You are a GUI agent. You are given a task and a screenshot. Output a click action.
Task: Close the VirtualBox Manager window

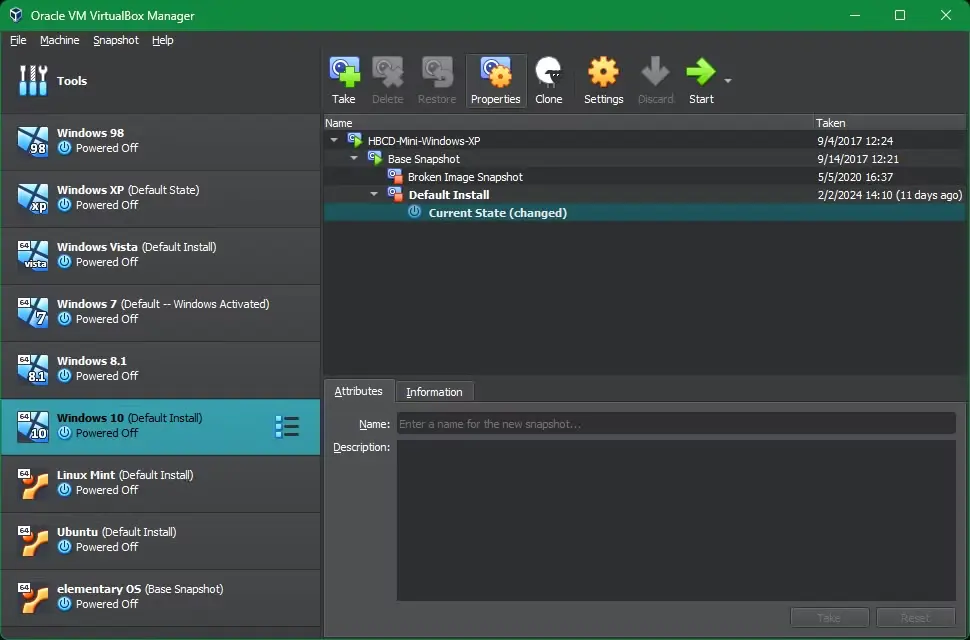click(946, 15)
